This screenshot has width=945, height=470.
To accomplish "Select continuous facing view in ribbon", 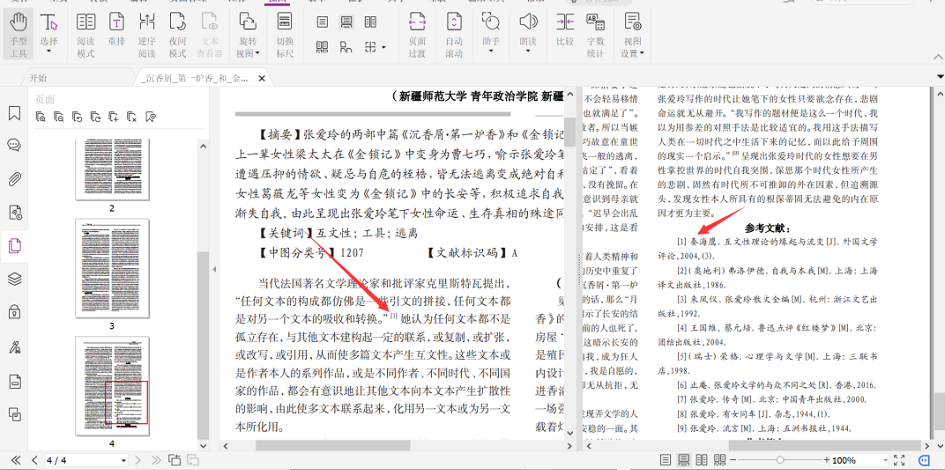I will coord(322,47).
